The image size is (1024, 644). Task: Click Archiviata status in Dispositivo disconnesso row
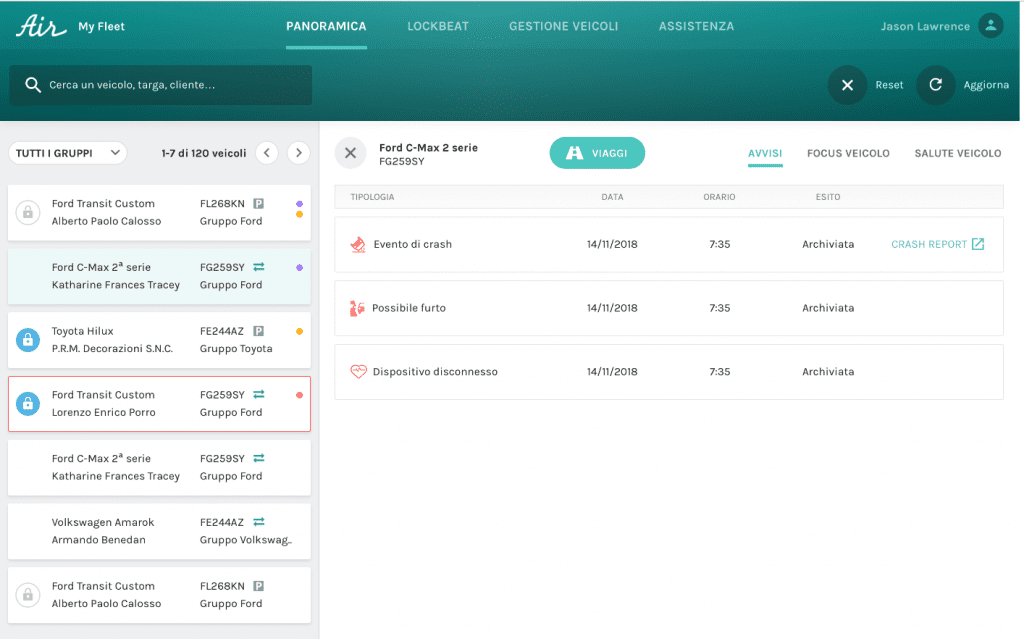click(x=828, y=372)
